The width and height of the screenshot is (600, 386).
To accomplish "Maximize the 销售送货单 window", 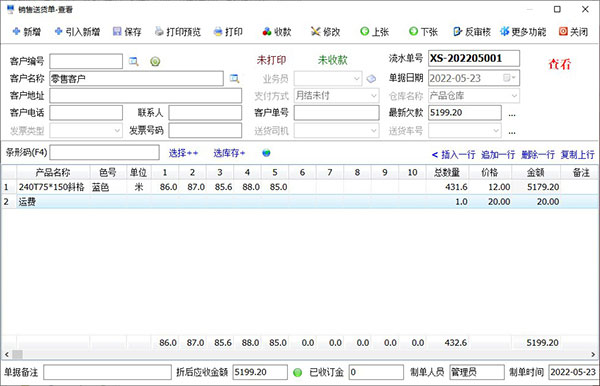I will click(557, 9).
